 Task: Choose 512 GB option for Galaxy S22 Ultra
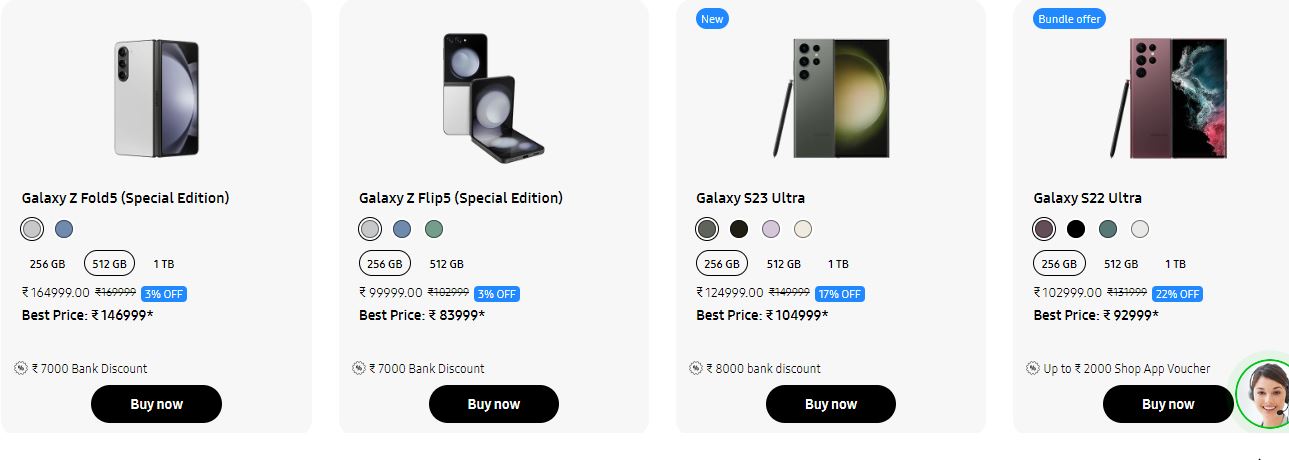(x=1121, y=264)
